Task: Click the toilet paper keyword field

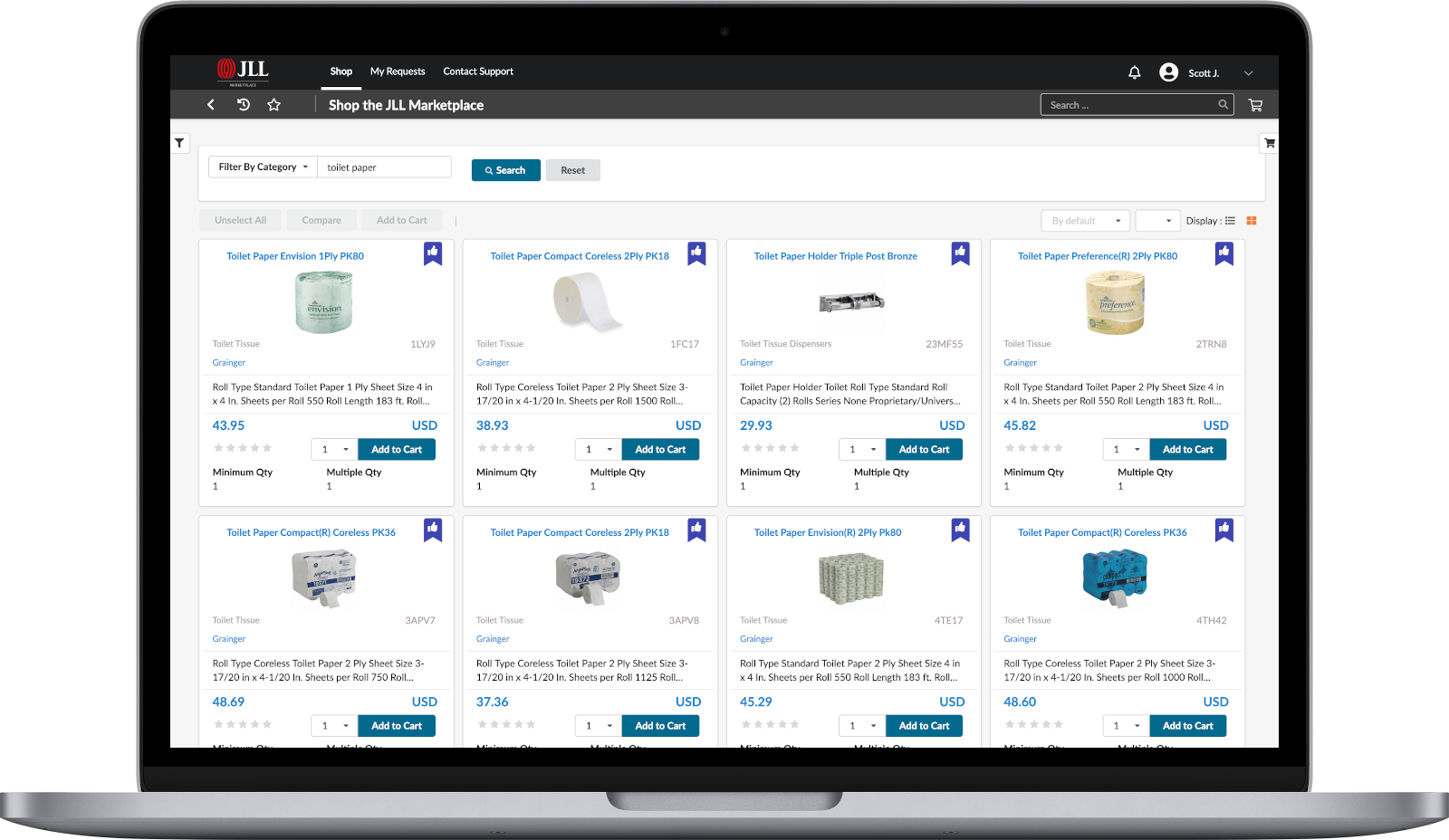Action: tap(384, 167)
